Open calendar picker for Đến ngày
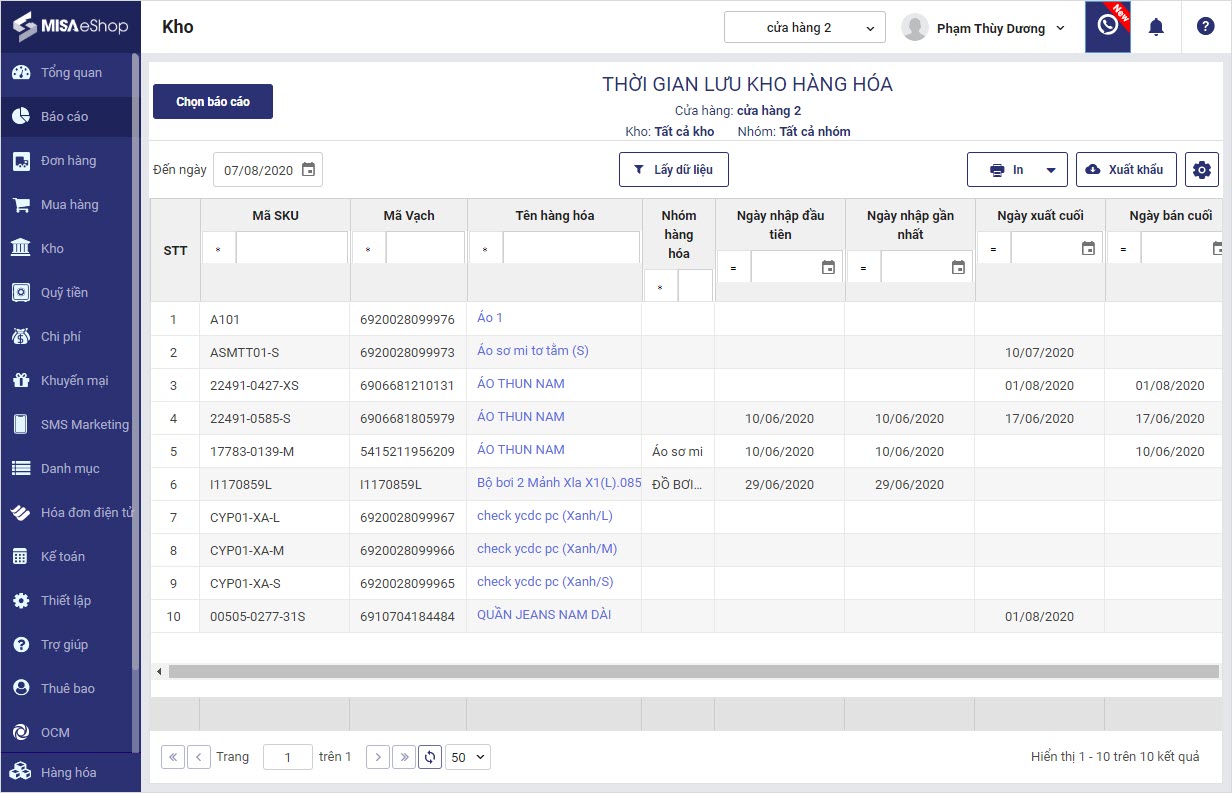Screen dimensions: 1232x793 (309, 170)
